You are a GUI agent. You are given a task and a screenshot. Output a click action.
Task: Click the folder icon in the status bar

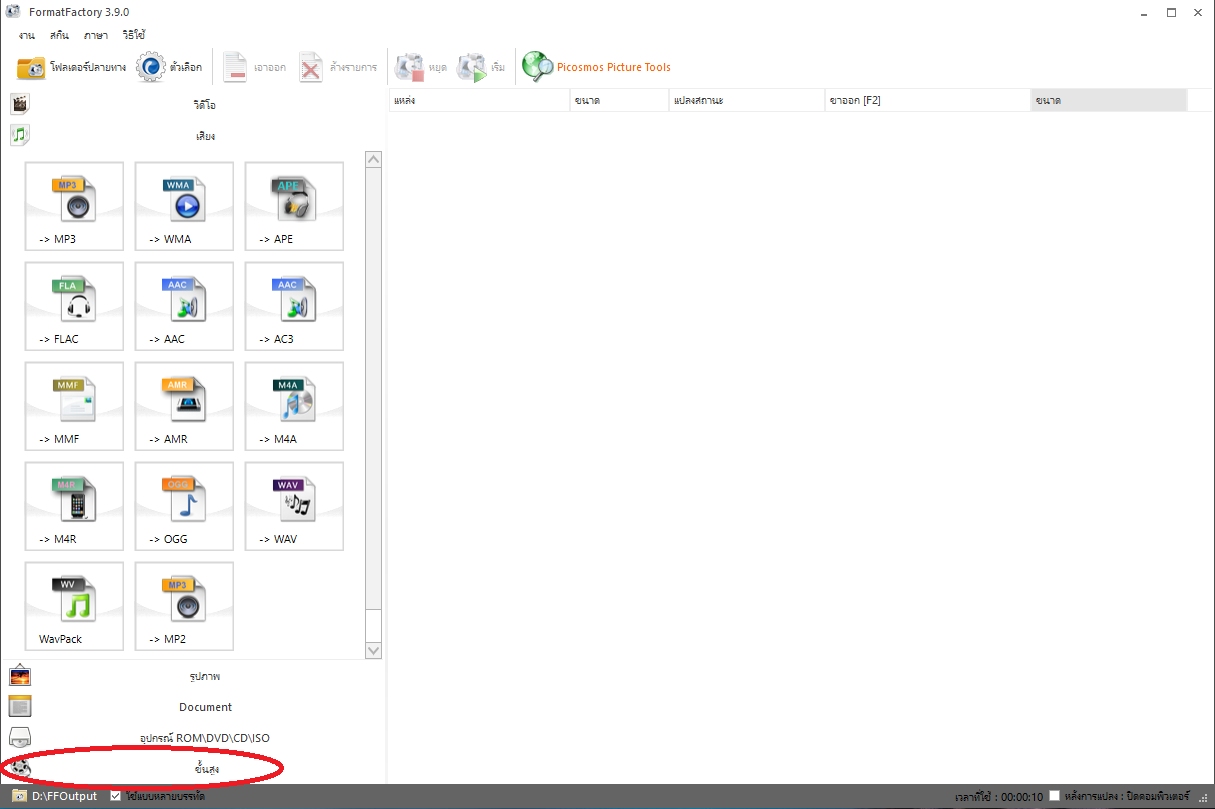[19, 796]
